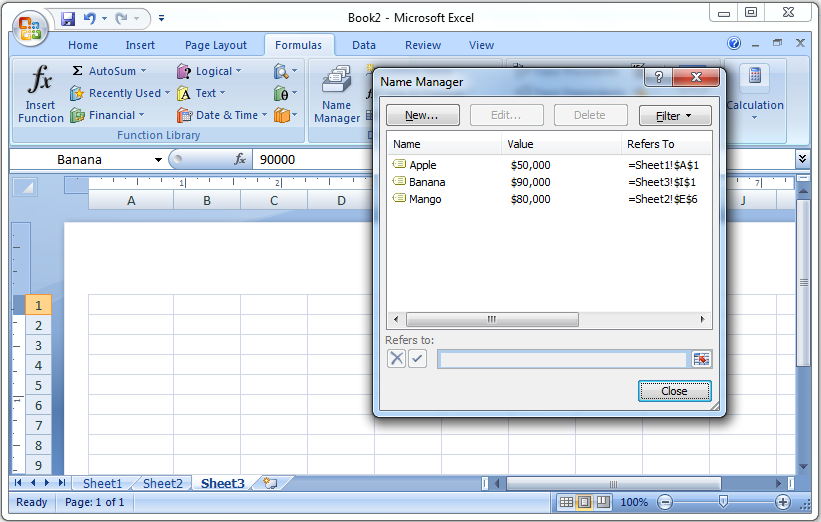Click the zoom slider handle
Viewport: 821px width, 522px height.
pyautogui.click(x=723, y=503)
